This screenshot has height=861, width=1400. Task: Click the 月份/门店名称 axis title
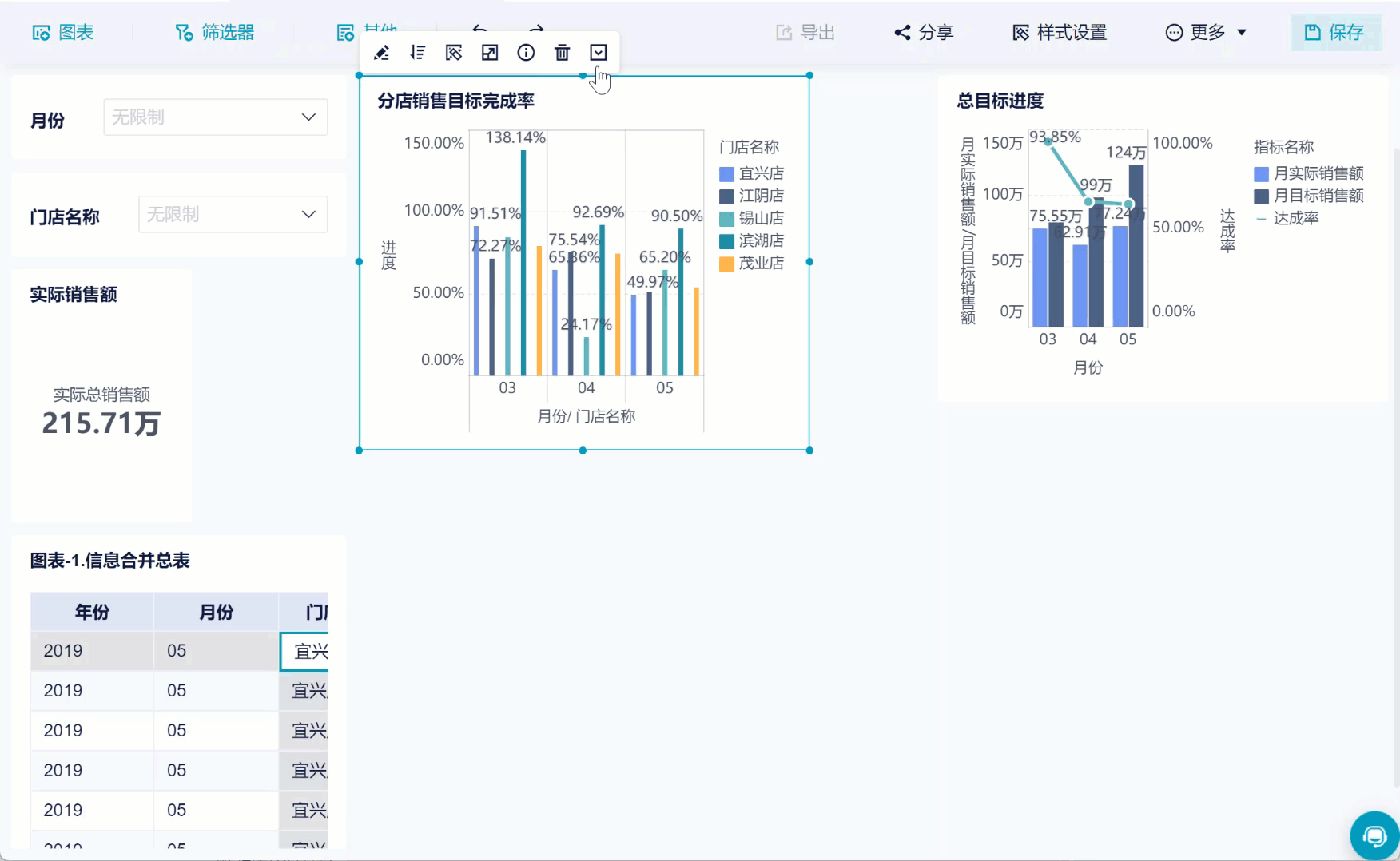pos(587,416)
